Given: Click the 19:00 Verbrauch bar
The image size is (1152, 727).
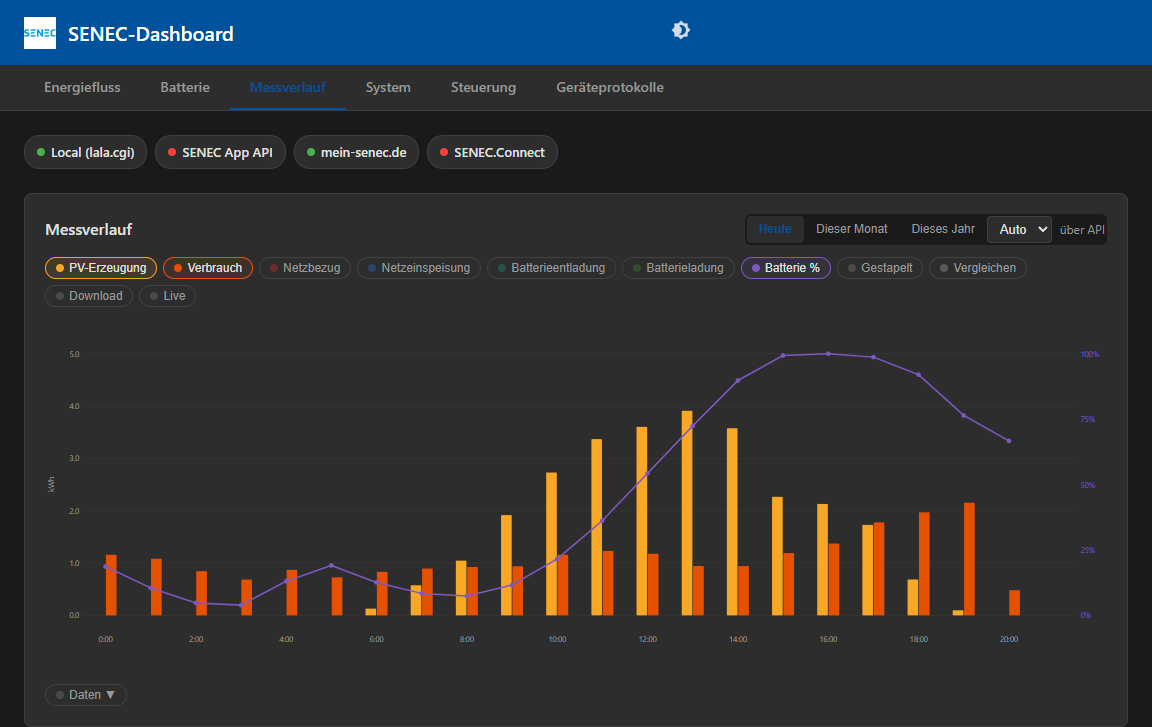Looking at the screenshot, I should [x=970, y=559].
